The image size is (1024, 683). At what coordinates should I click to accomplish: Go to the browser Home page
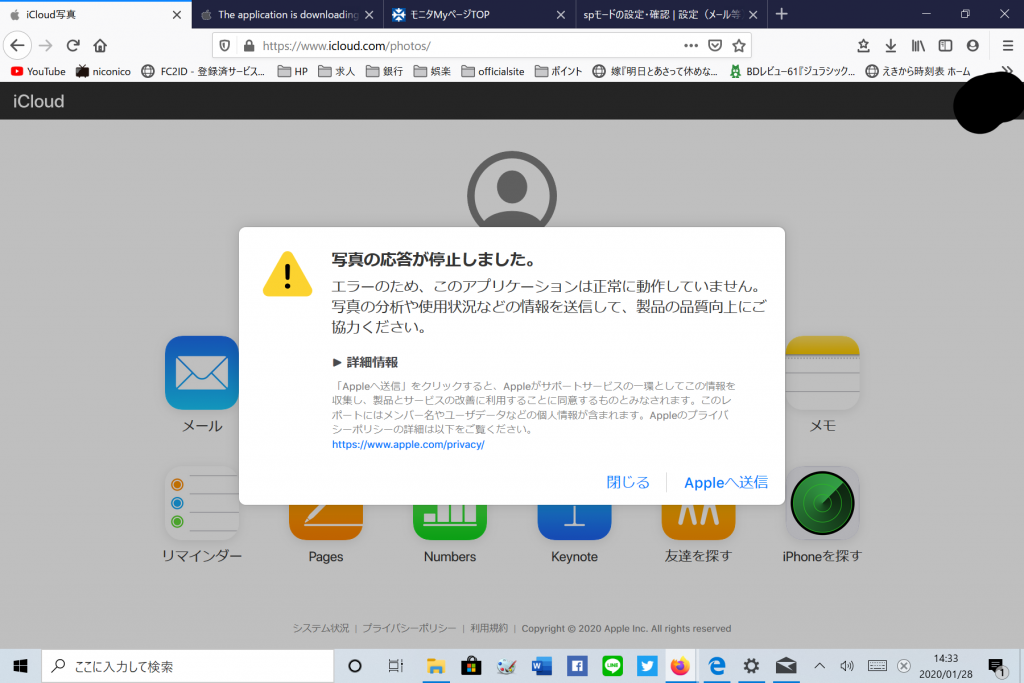pos(100,46)
